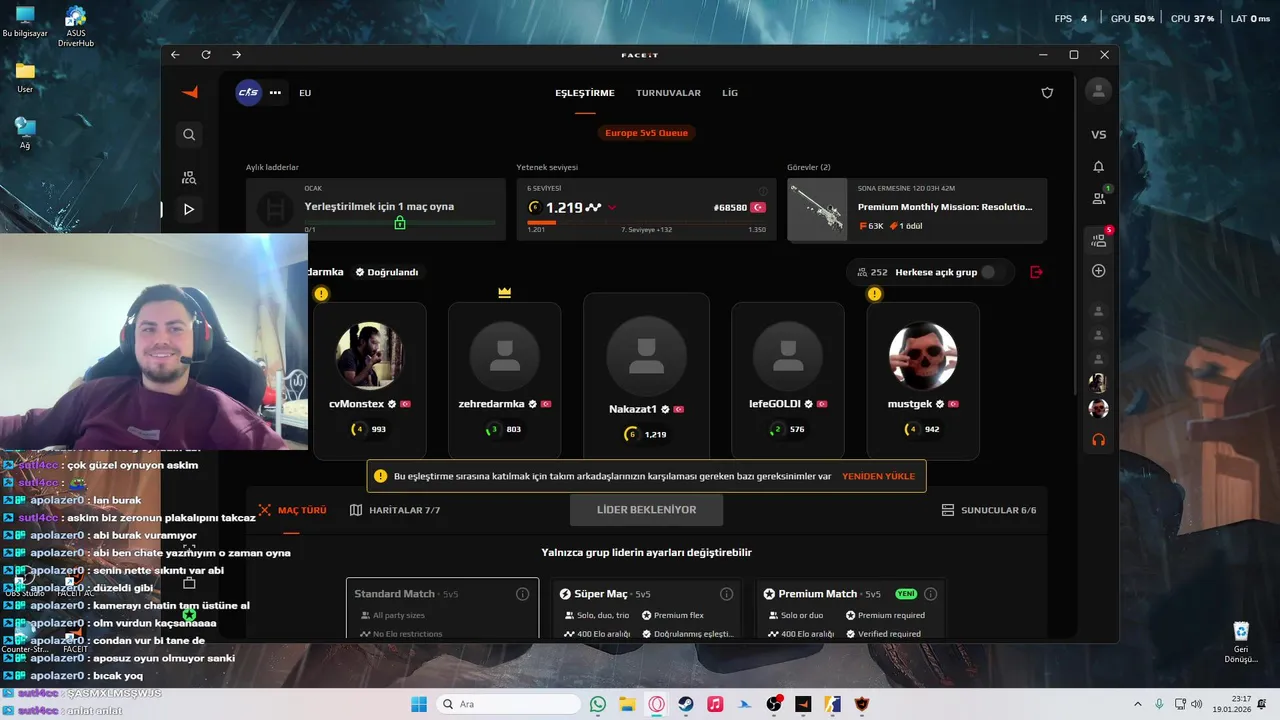
Task: Open the player finder icon in left sidebar
Action: point(189,178)
